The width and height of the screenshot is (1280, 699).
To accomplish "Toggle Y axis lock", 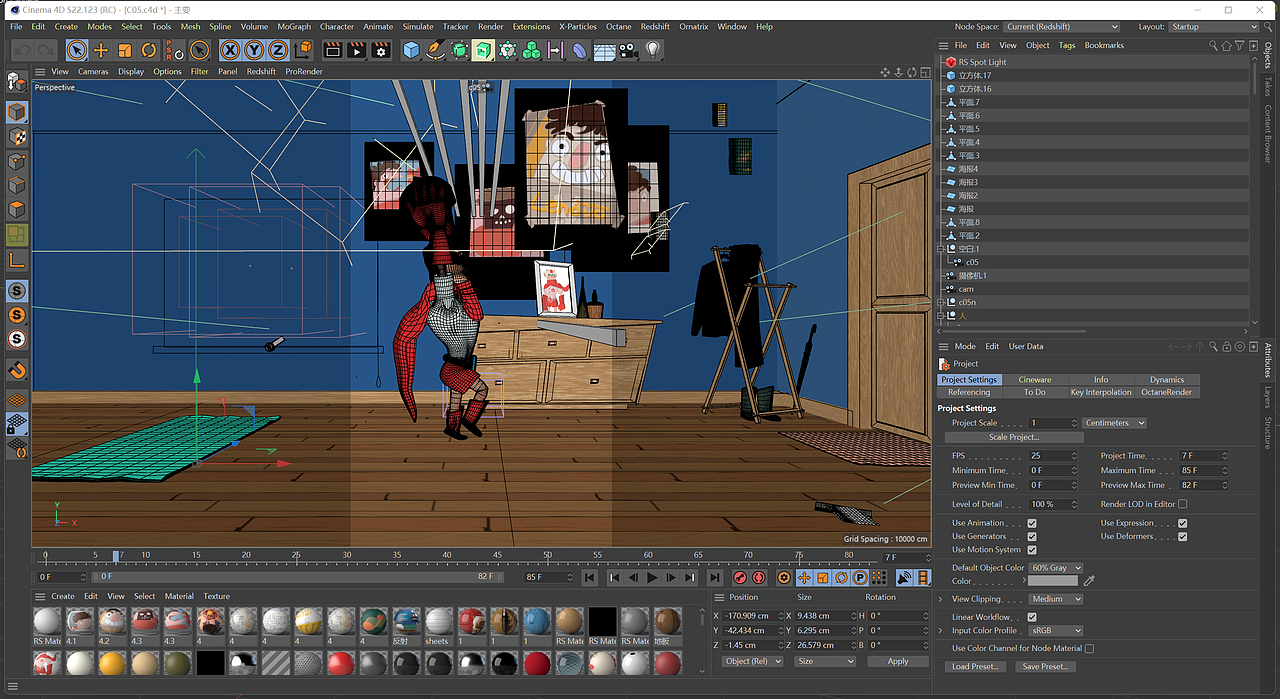I will tap(254, 50).
